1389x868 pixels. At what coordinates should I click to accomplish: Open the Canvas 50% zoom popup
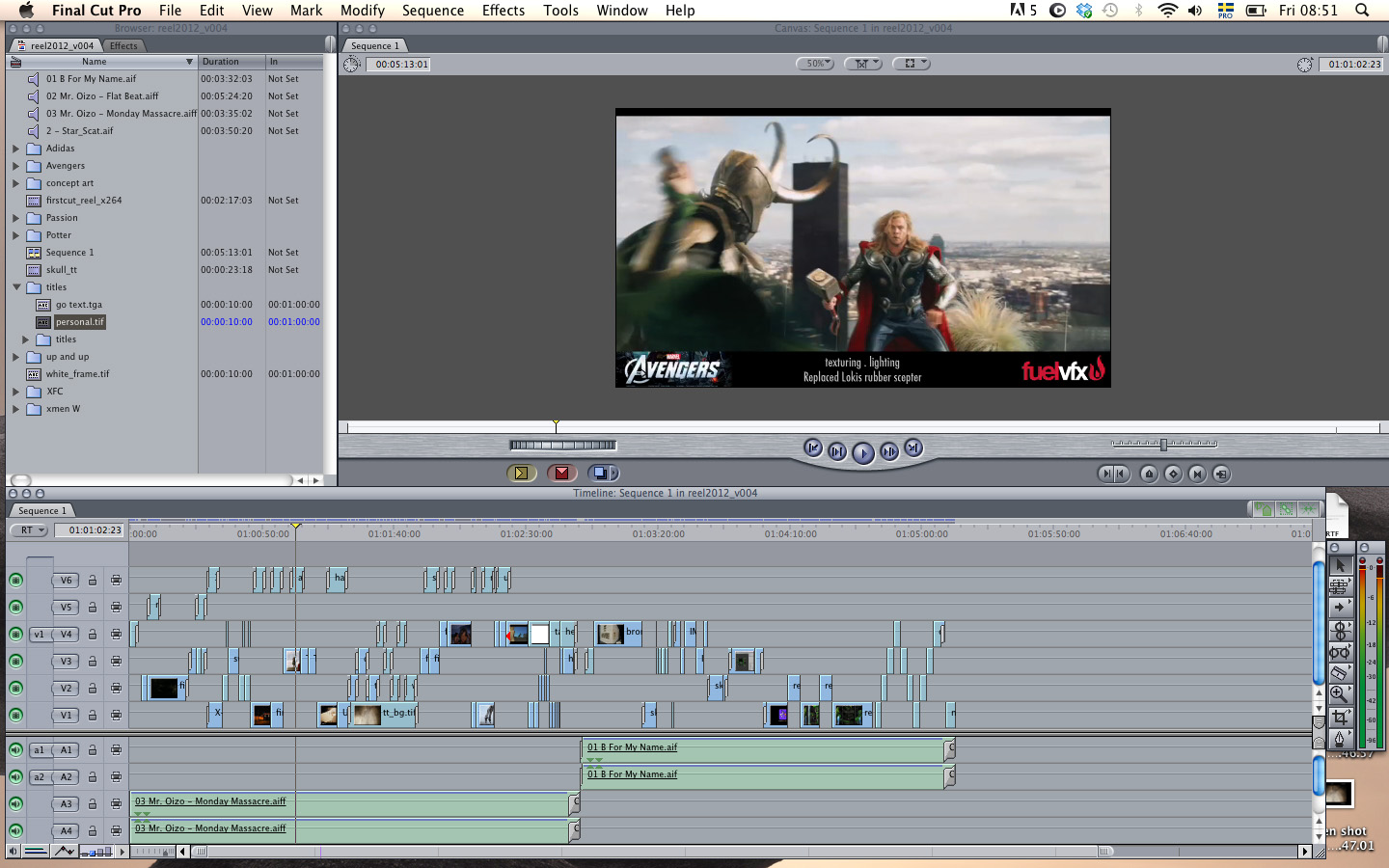[x=815, y=64]
